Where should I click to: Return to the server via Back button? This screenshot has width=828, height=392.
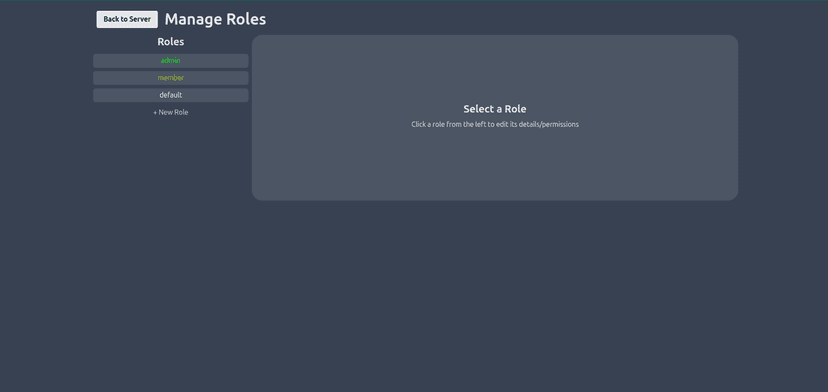pos(127,19)
